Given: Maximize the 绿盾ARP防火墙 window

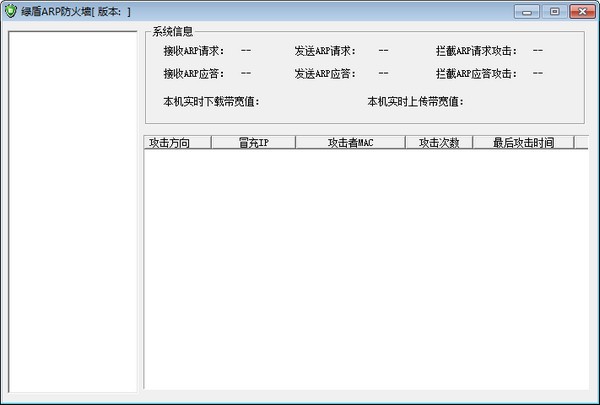Looking at the screenshot, I should (x=553, y=11).
